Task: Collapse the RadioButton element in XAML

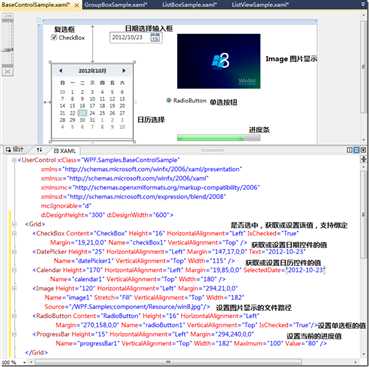Action: click(14, 316)
